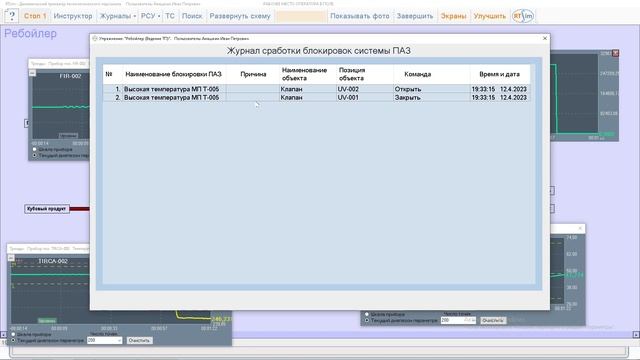Click 'Клапан' cell in row 2
This screenshot has height=360, width=640.
[308, 98]
